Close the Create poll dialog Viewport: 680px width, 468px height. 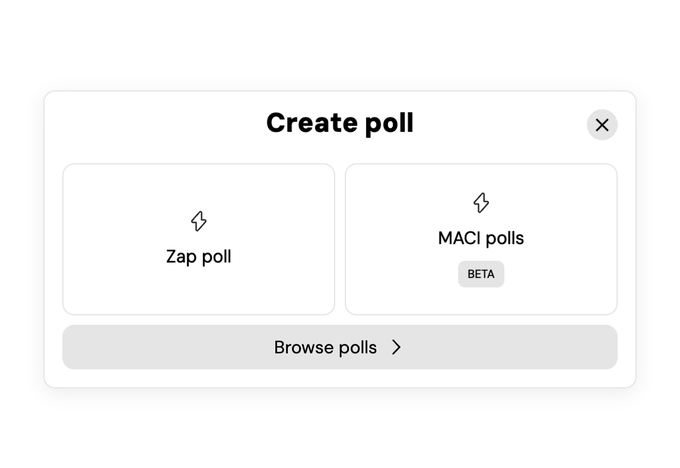click(602, 125)
